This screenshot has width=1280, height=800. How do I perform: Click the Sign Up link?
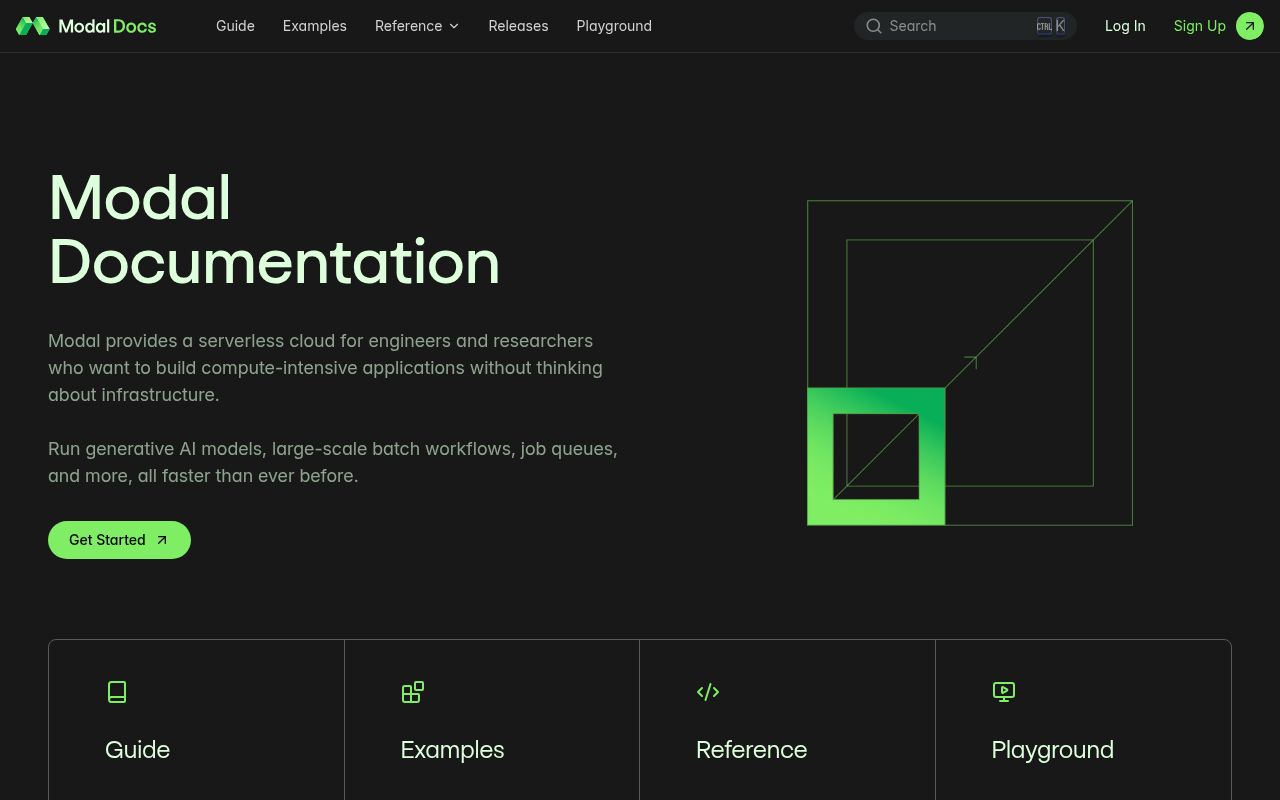1200,26
